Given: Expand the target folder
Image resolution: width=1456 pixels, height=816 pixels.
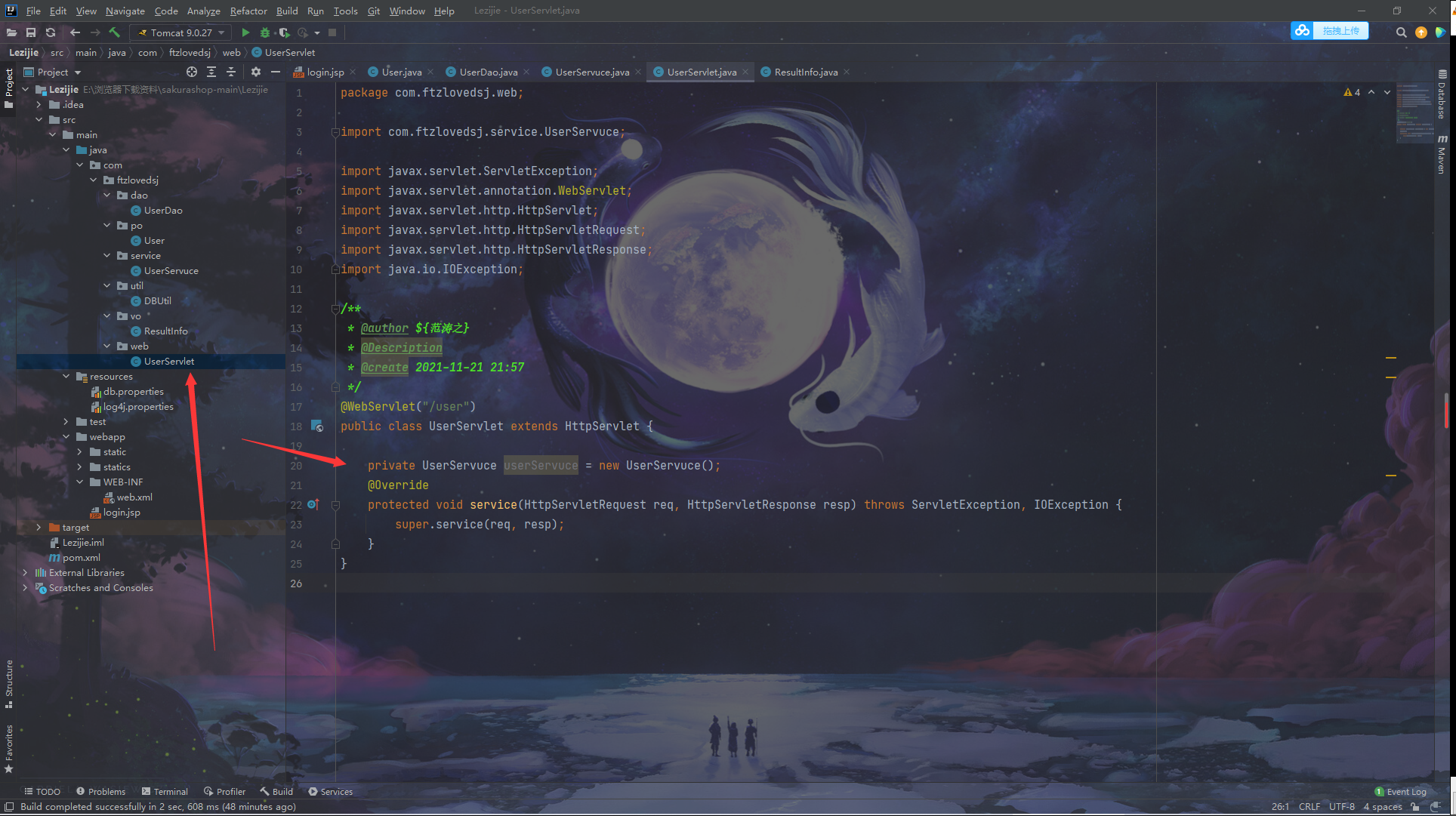Looking at the screenshot, I should point(39,527).
